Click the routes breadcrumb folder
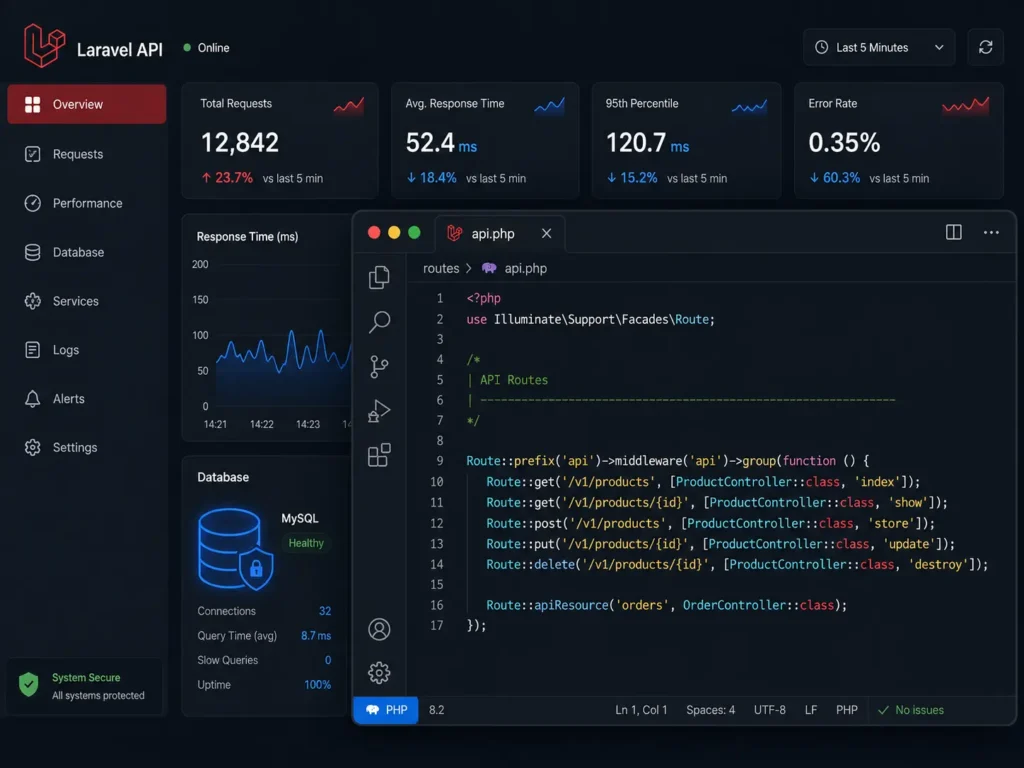The image size is (1024, 768). pos(441,268)
